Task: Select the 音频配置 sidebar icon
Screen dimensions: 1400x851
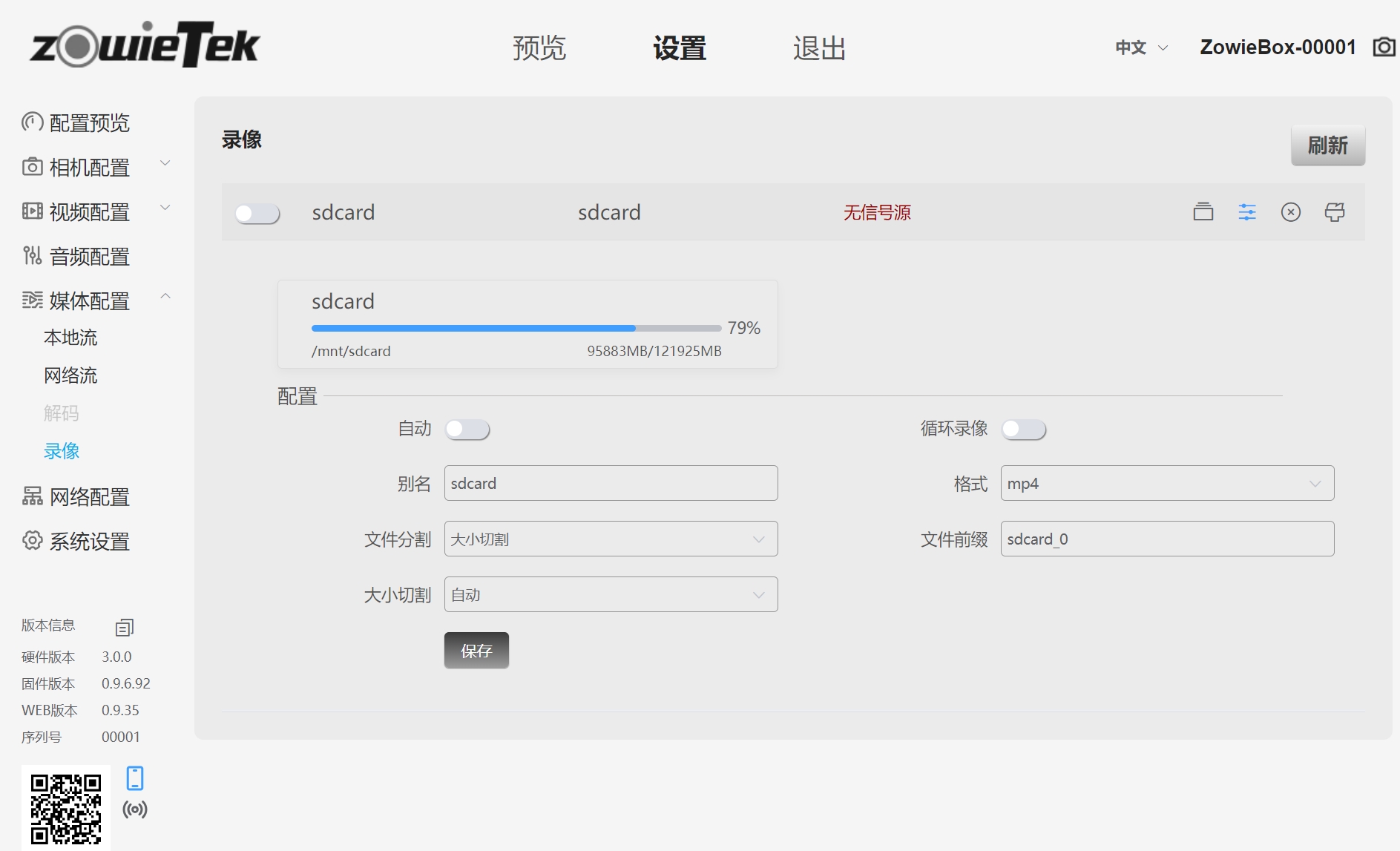Action: click(x=32, y=256)
